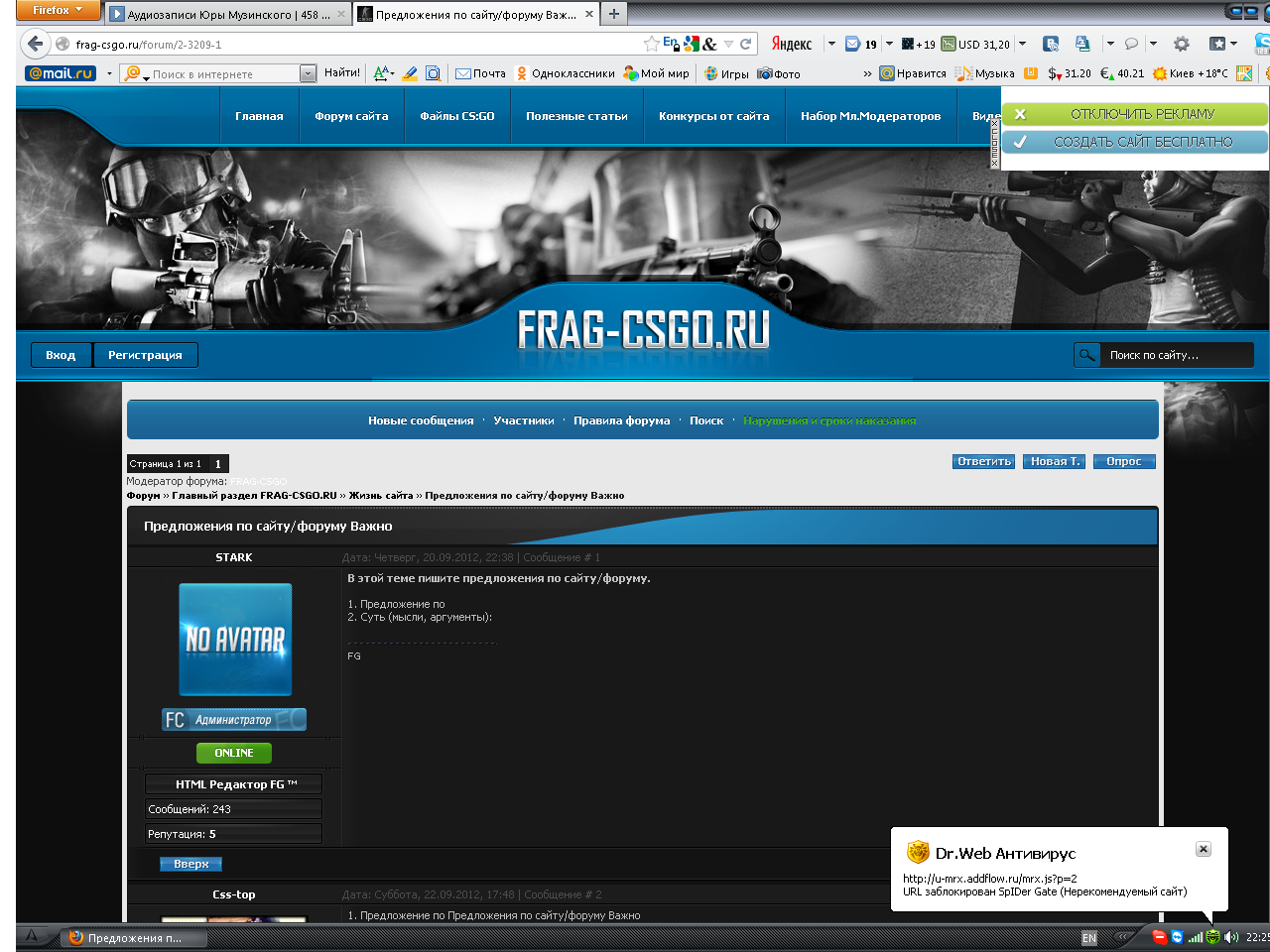This screenshot has width=1270, height=952.
Task: Click СОЗДАТЬ САЙТ БЕСПЛАТНО banner button
Action: point(1135,142)
